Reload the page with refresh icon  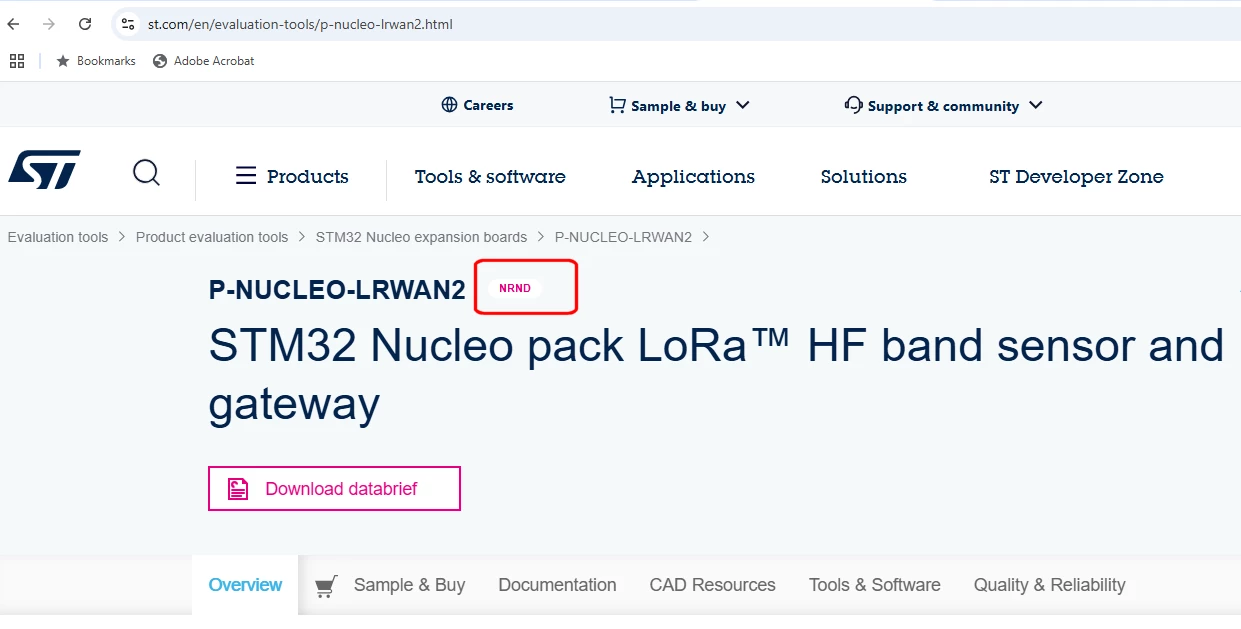pos(85,24)
